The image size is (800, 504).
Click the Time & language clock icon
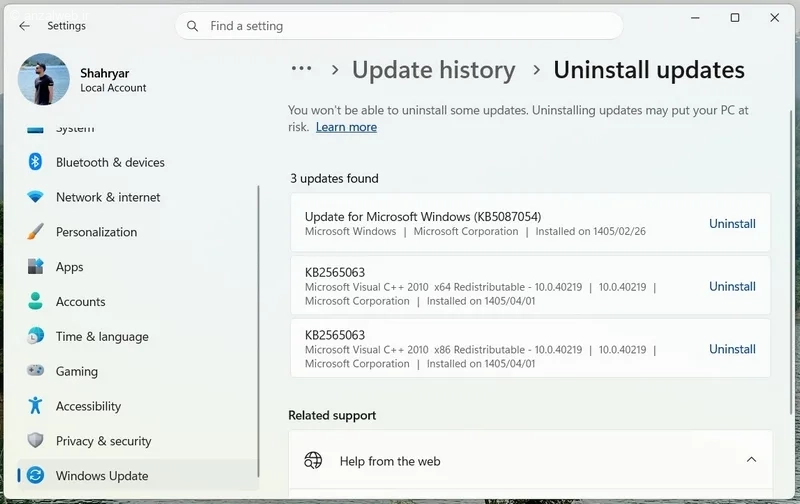pos(35,336)
